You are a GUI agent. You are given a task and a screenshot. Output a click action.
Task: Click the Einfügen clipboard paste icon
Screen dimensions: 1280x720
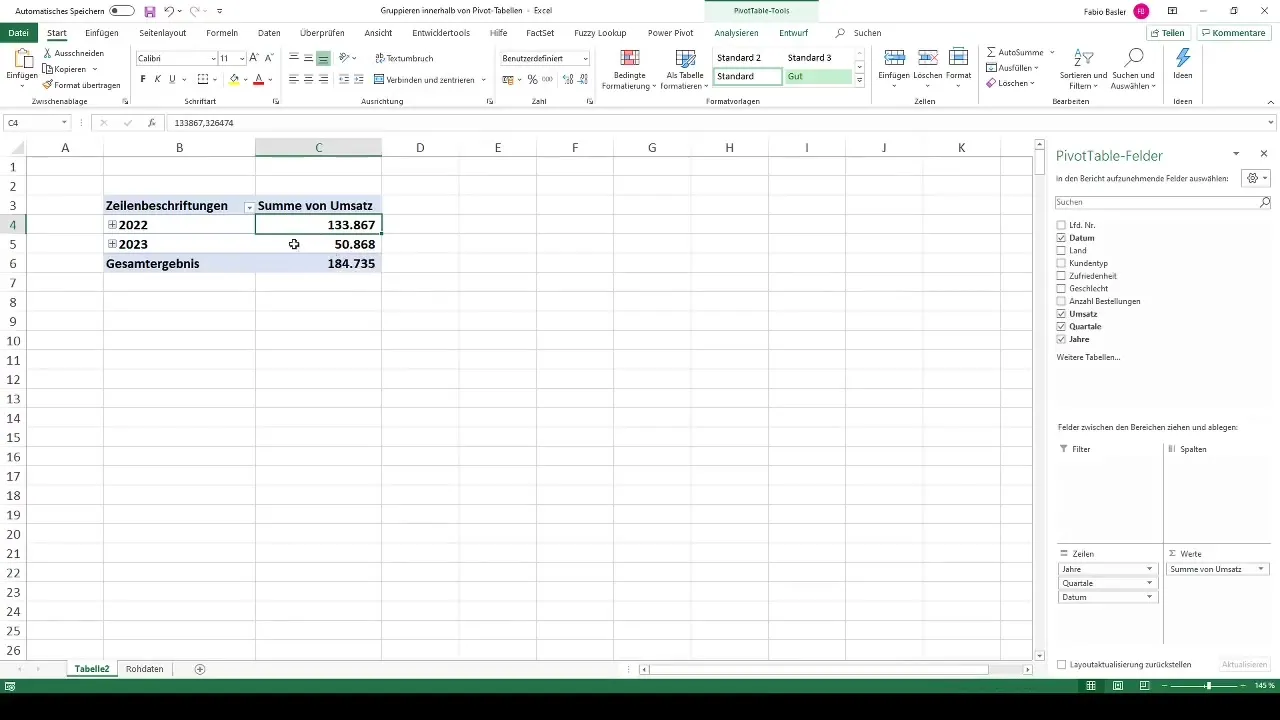pyautogui.click(x=22, y=59)
